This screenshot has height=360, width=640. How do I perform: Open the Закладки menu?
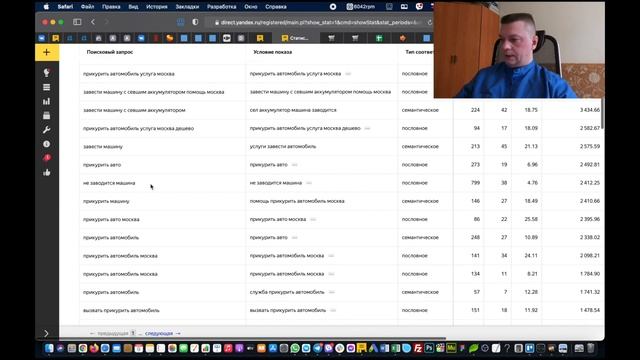pos(187,7)
